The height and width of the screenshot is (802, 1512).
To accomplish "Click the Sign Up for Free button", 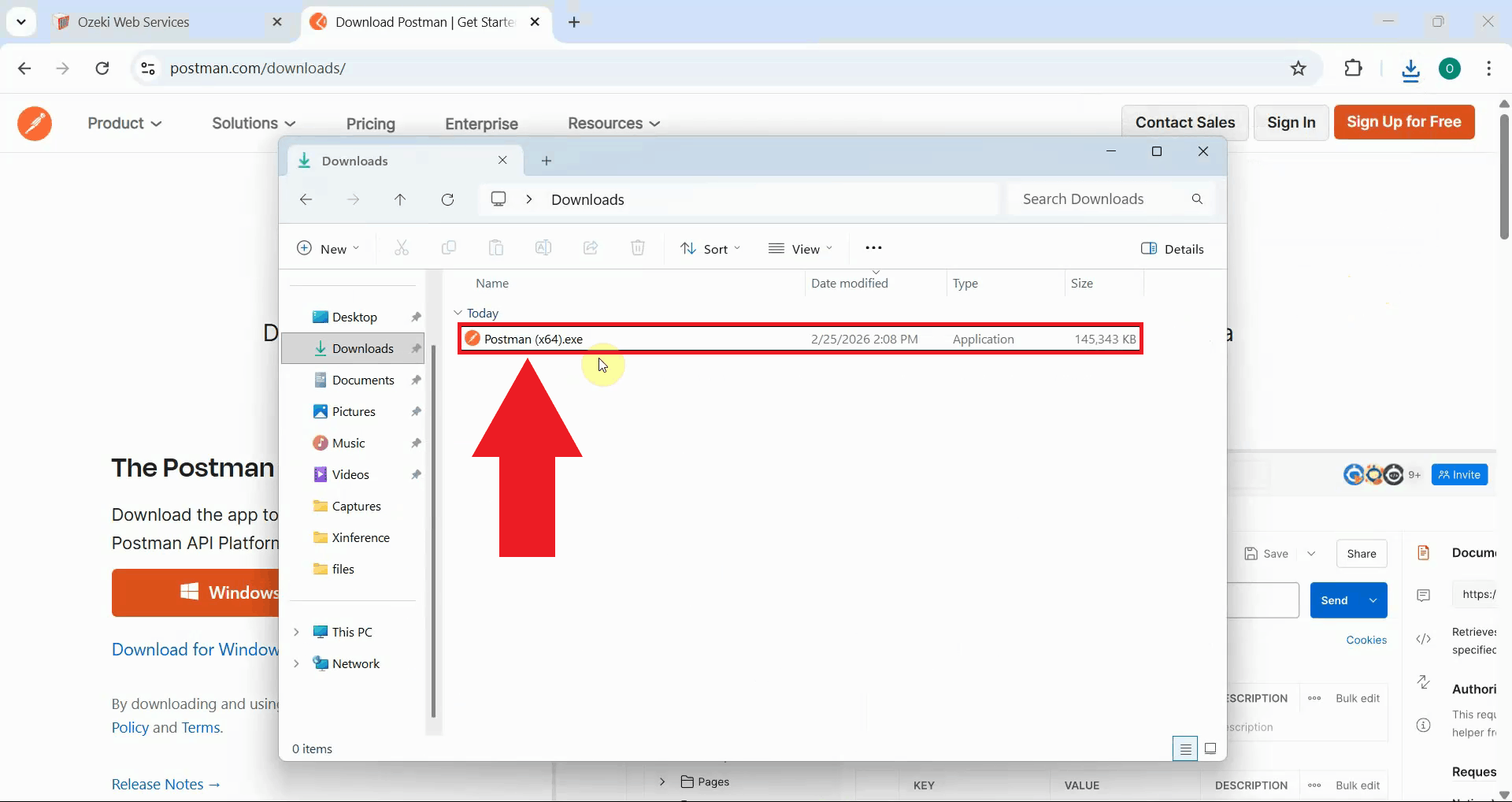I will (x=1405, y=122).
